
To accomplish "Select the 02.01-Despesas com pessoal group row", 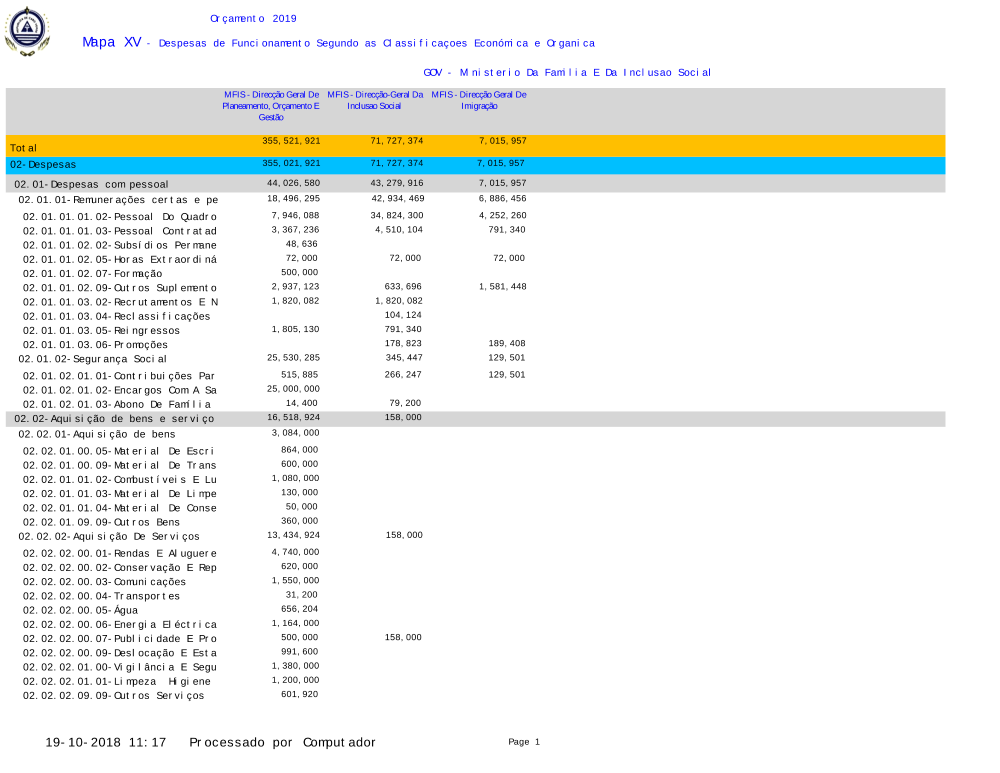I will (91, 184).
